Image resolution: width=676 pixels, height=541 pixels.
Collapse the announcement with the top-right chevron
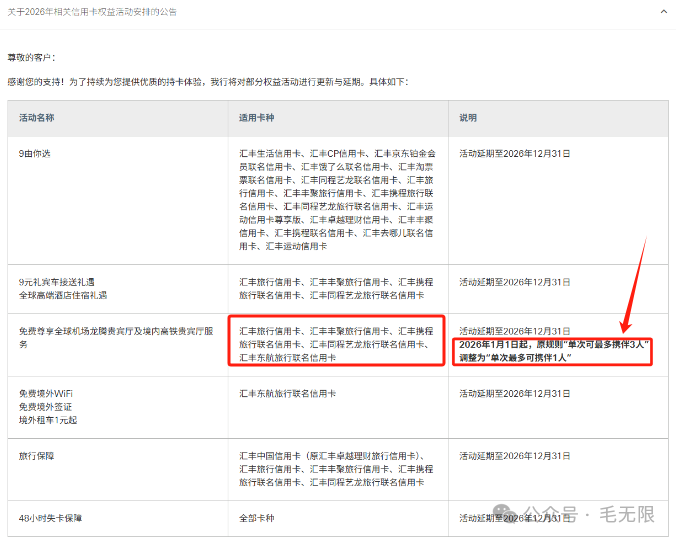pos(663,12)
